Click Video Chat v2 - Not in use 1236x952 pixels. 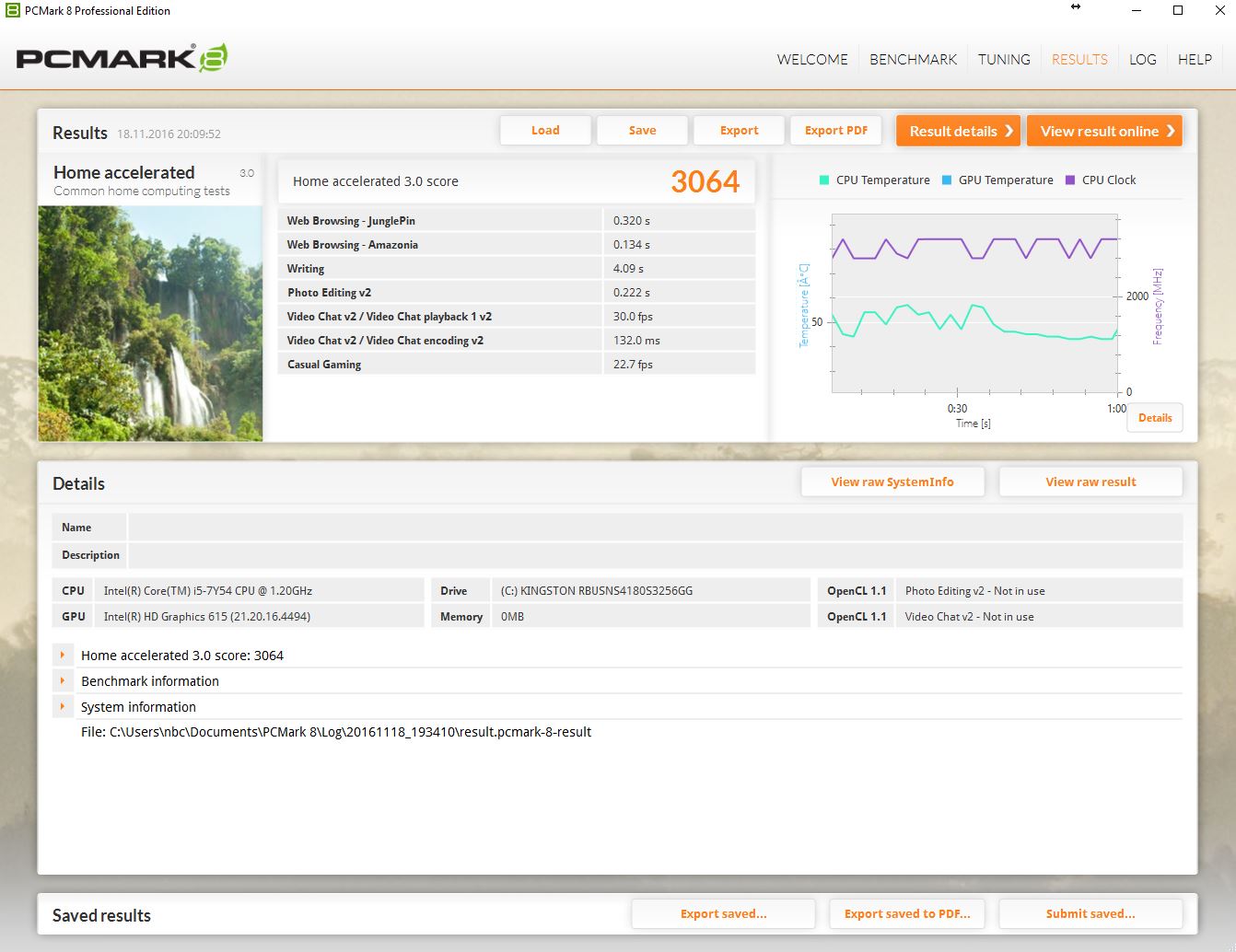click(969, 617)
